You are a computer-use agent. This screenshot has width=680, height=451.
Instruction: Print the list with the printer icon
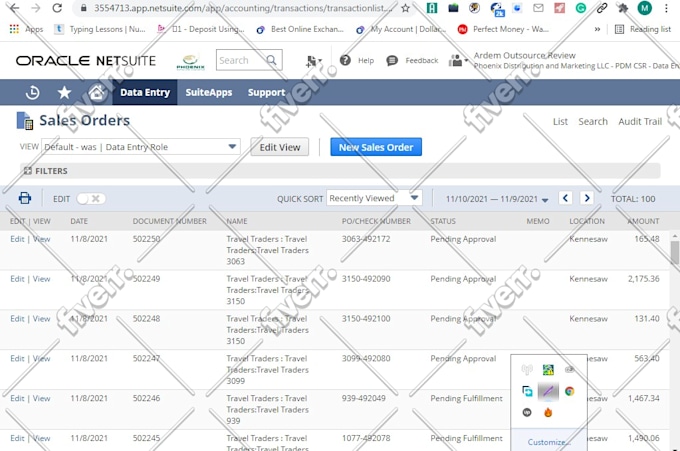point(25,198)
